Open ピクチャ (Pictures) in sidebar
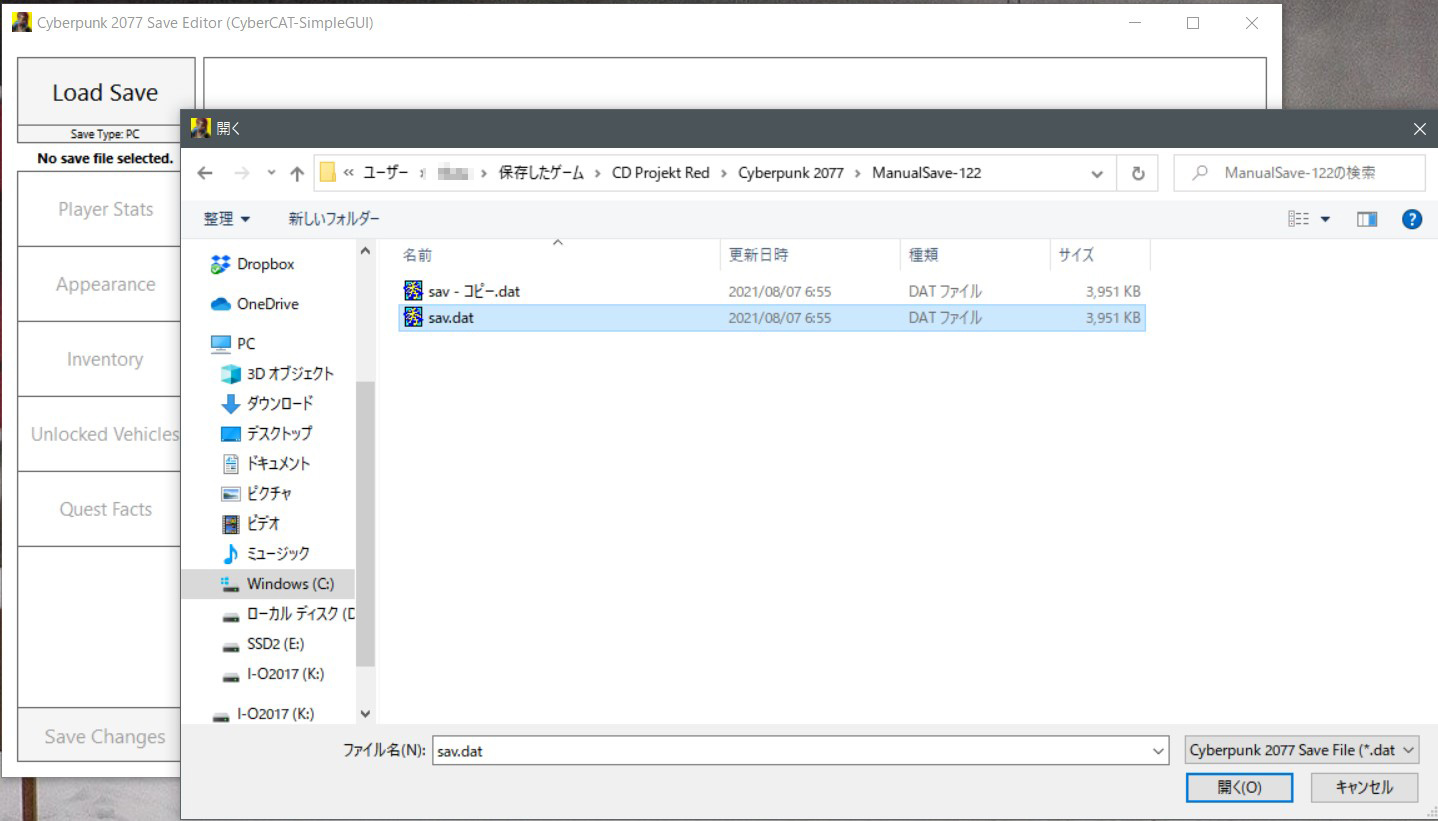This screenshot has height=821, width=1438. (269, 493)
